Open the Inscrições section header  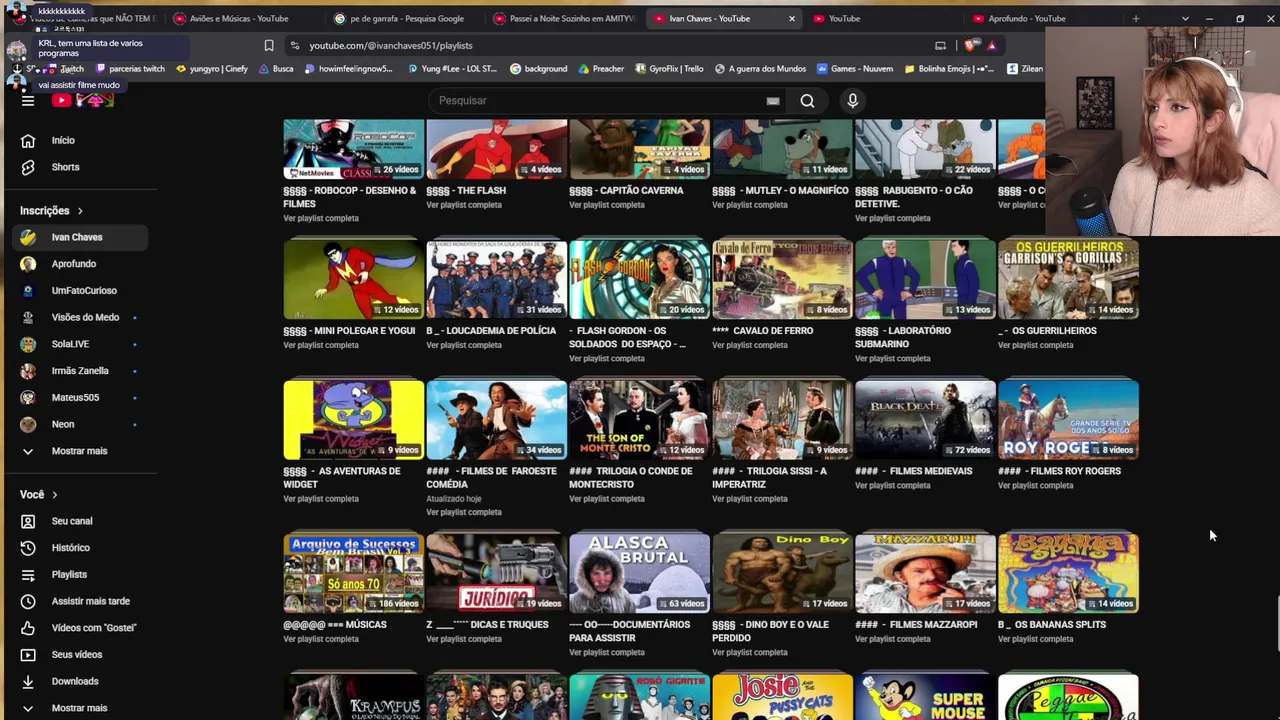tap(51, 211)
